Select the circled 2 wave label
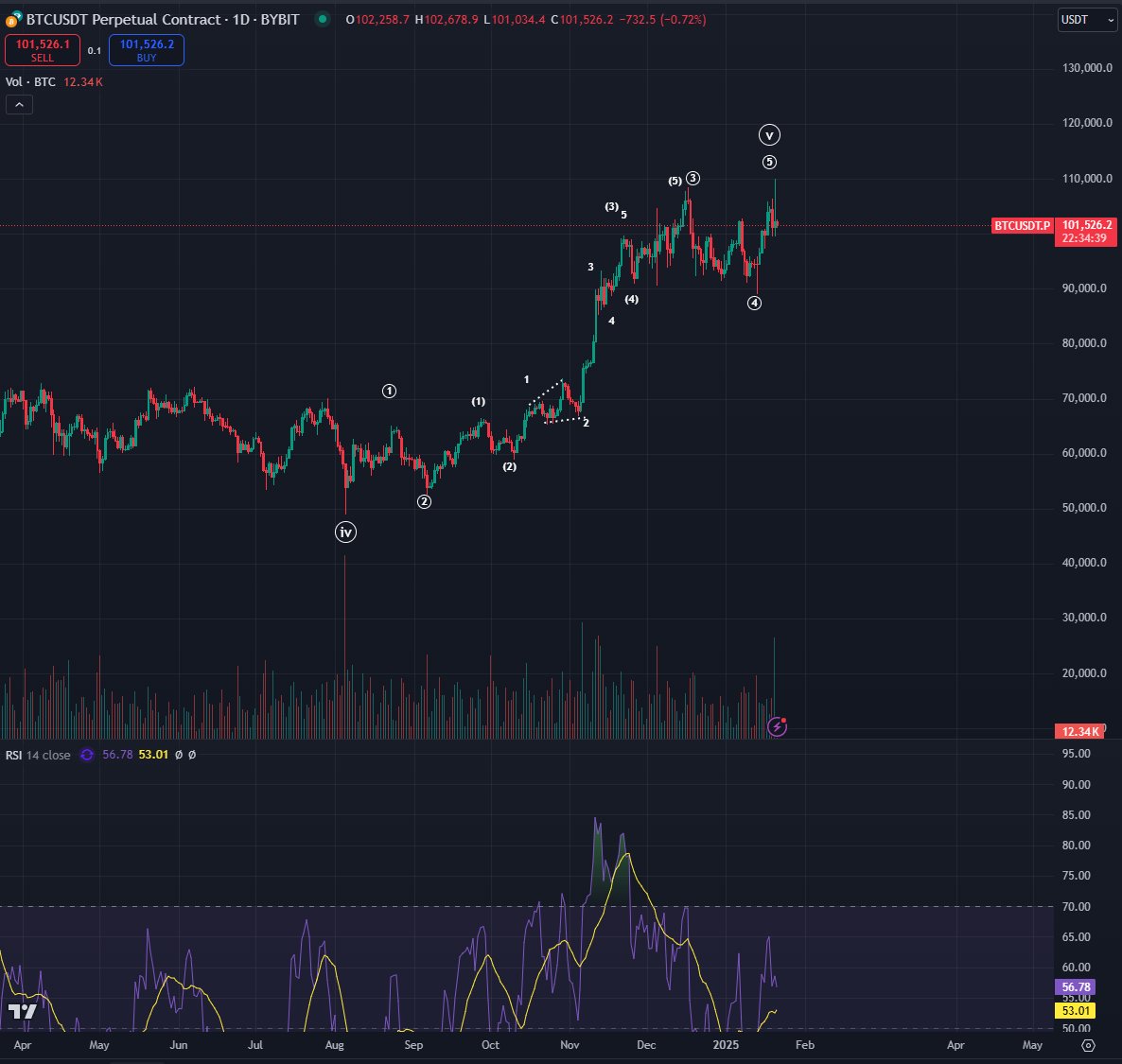Viewport: 1122px width, 1064px height. 425,501
